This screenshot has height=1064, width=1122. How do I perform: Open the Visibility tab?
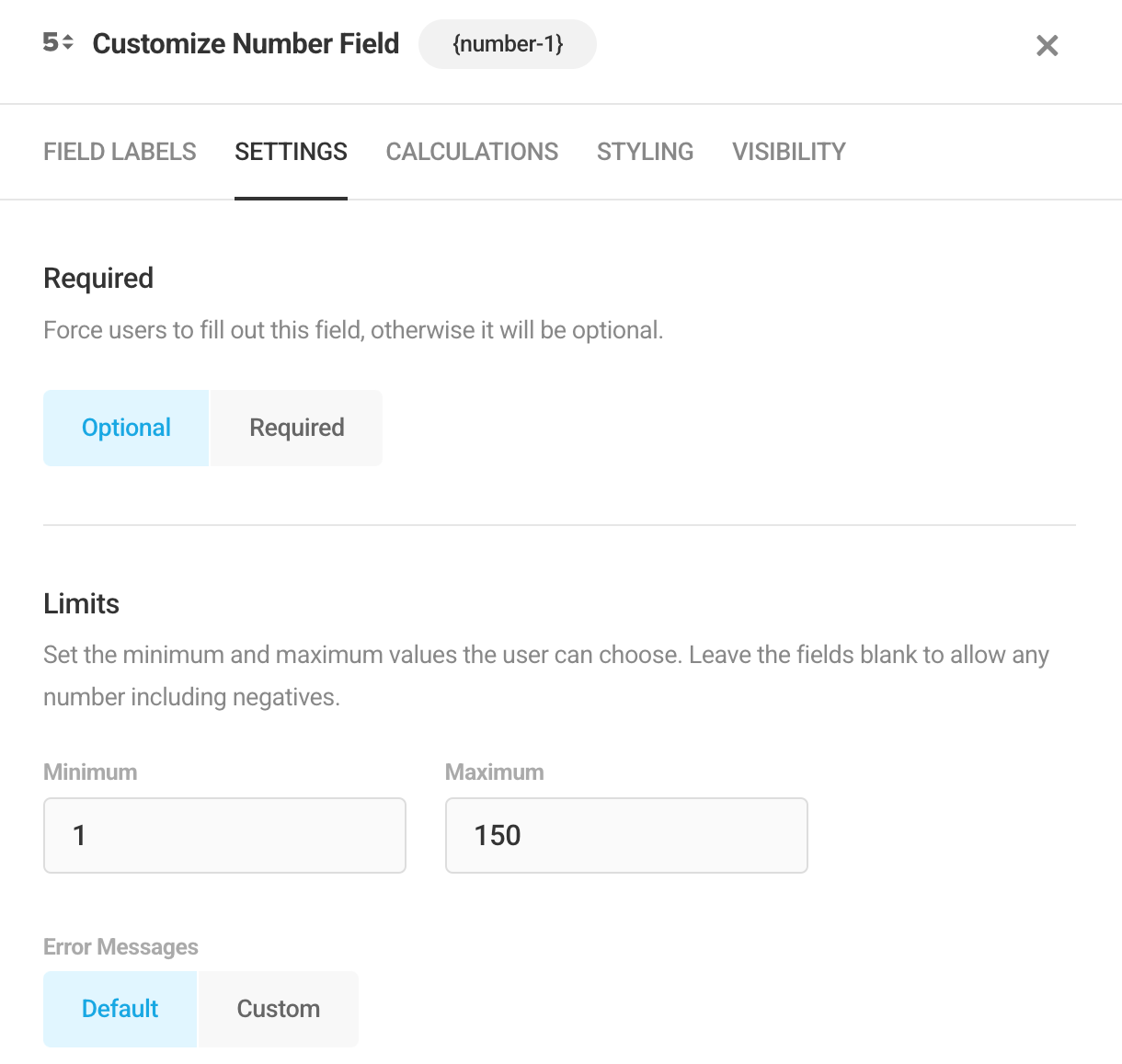click(789, 152)
